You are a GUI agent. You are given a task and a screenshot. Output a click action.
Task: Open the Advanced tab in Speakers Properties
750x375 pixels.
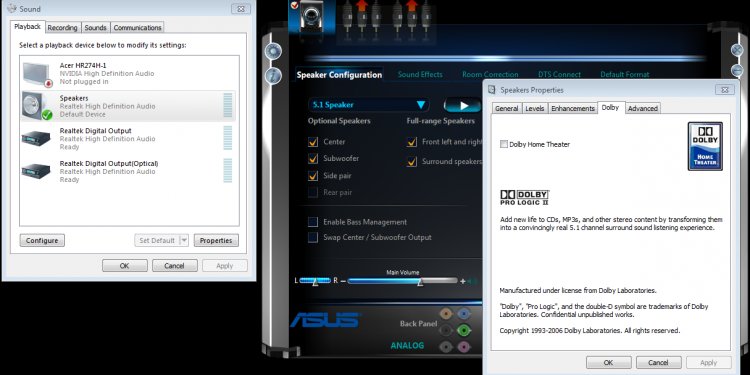[x=643, y=109]
